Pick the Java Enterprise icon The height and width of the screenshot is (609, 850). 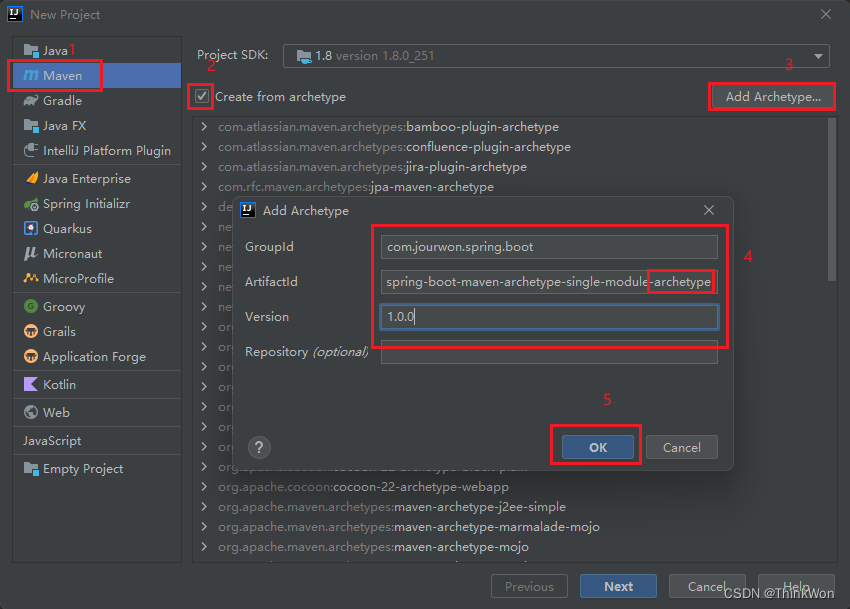[31, 178]
